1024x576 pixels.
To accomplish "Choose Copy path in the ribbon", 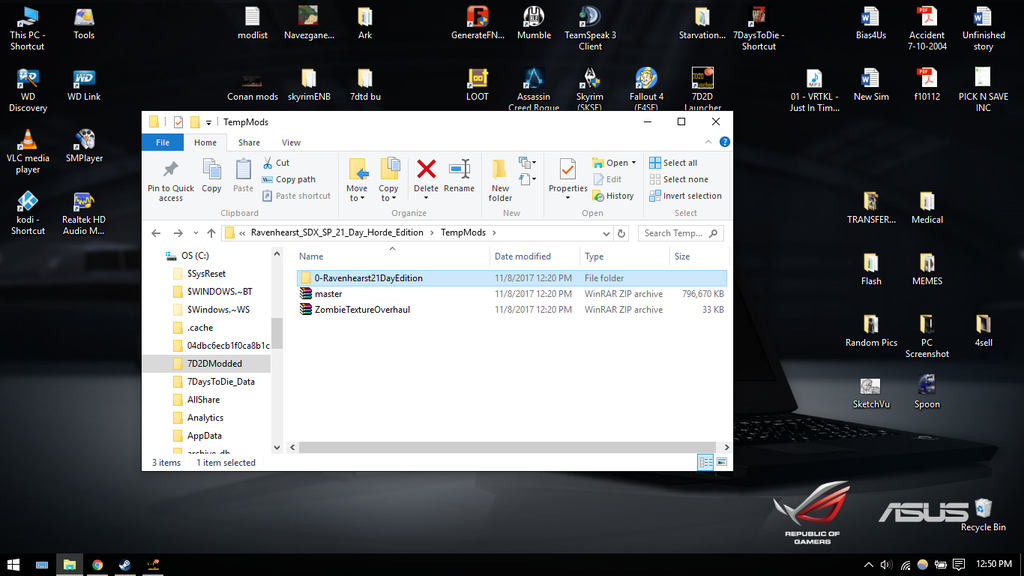I will [x=289, y=179].
